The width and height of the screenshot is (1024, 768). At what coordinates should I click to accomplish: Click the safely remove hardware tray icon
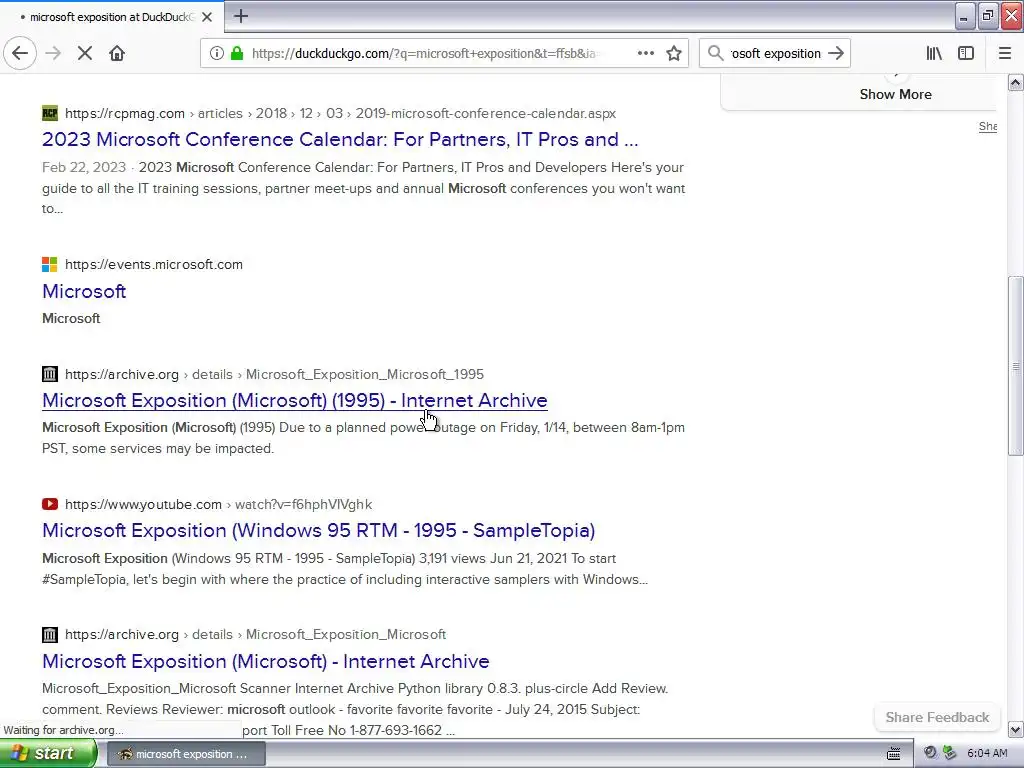coord(950,753)
